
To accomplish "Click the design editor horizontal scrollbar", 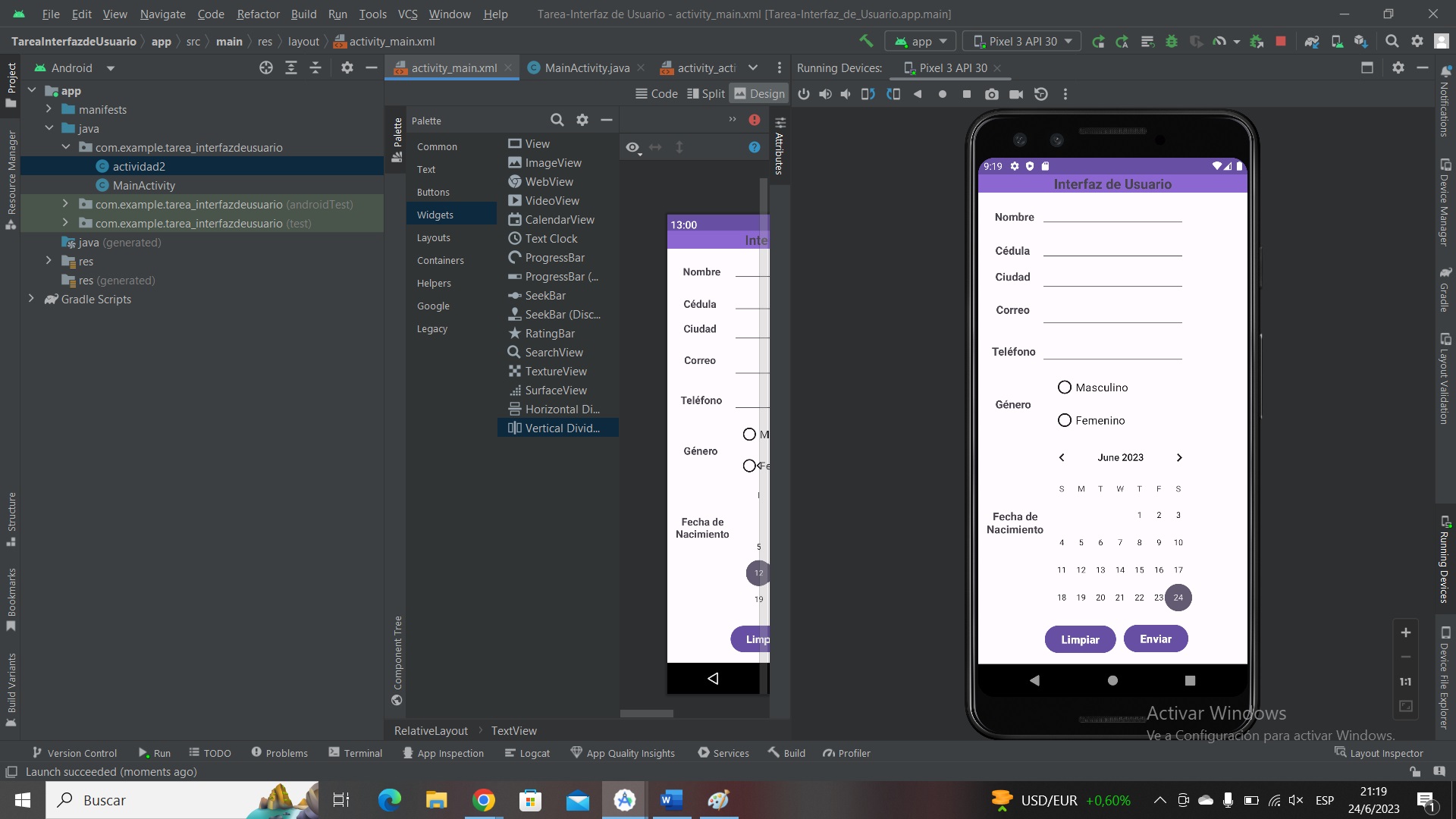I will 646,714.
